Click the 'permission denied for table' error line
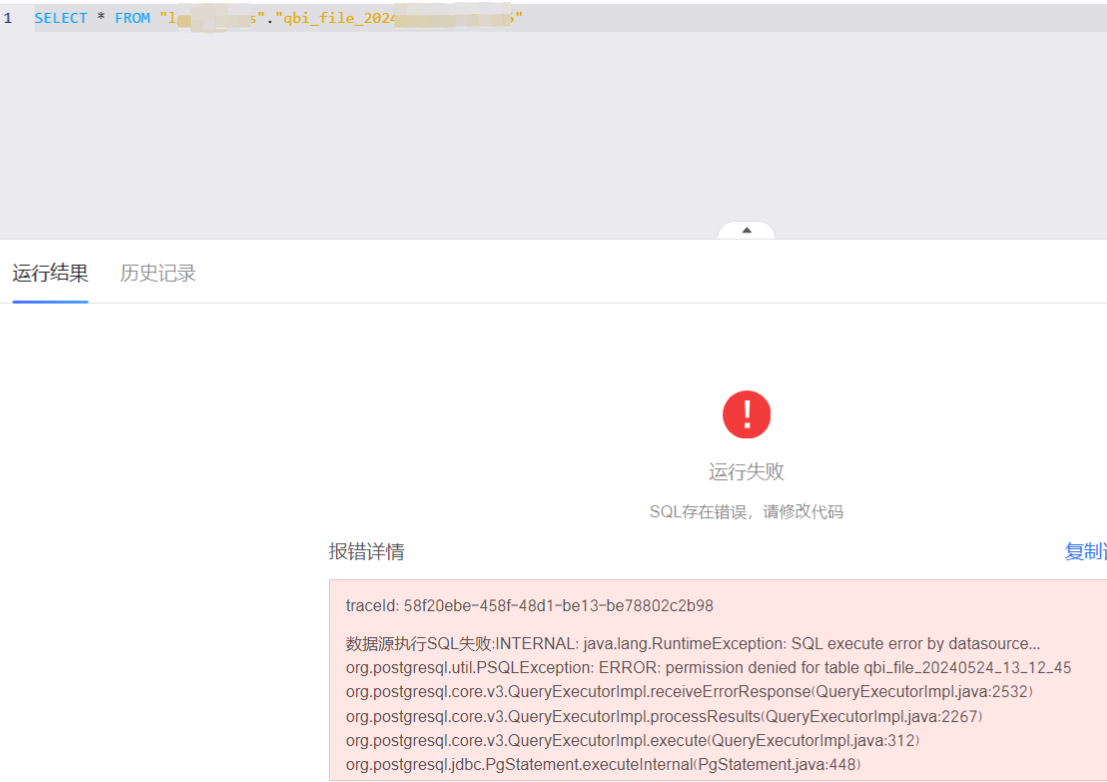Screen dimensions: 1107x782 [708, 668]
